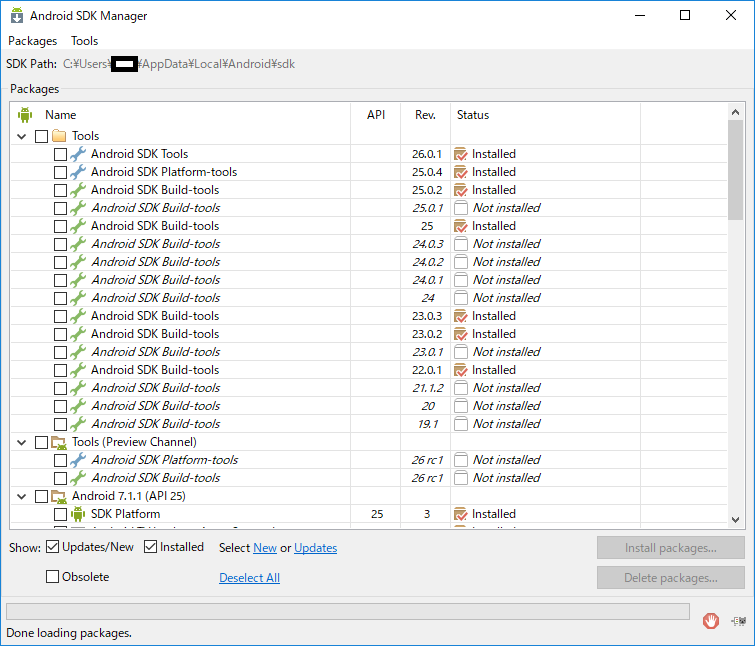Click installed status icon for Build-tools 25
The height and width of the screenshot is (646, 755).
pos(461,226)
